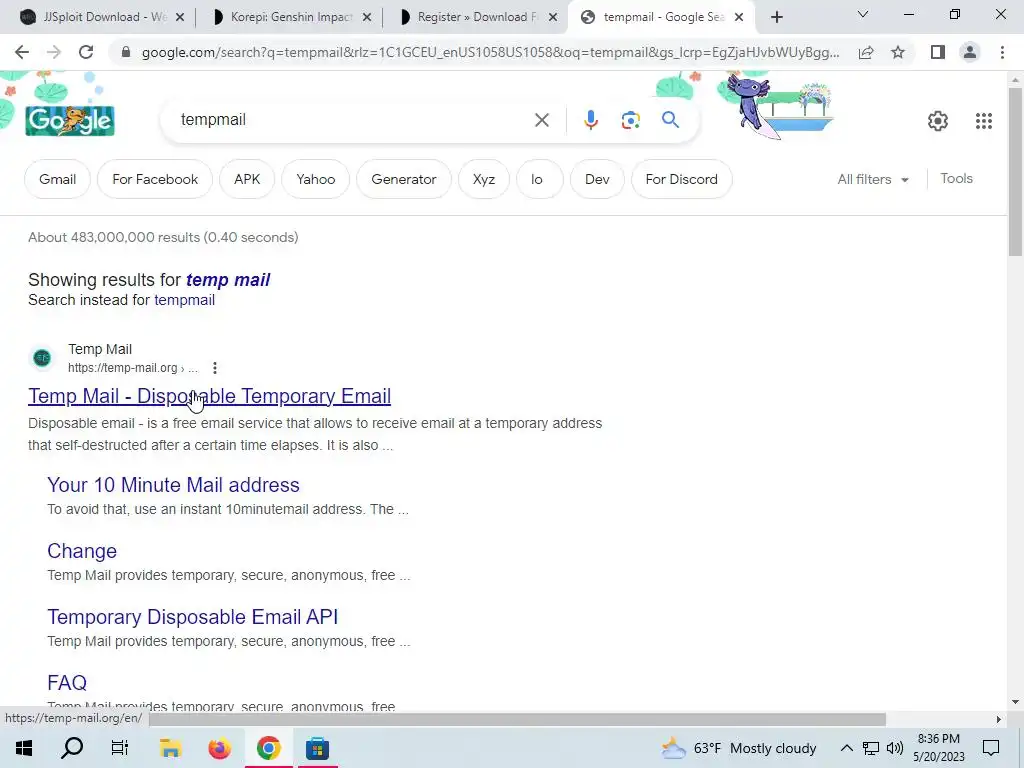Search by image with Google Lens icon
Screen dimensions: 1024x768
pyautogui.click(x=630, y=120)
